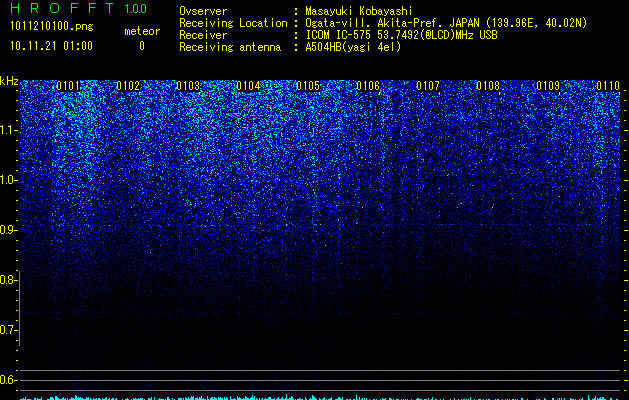Click the 0105 time marker

[308, 86]
